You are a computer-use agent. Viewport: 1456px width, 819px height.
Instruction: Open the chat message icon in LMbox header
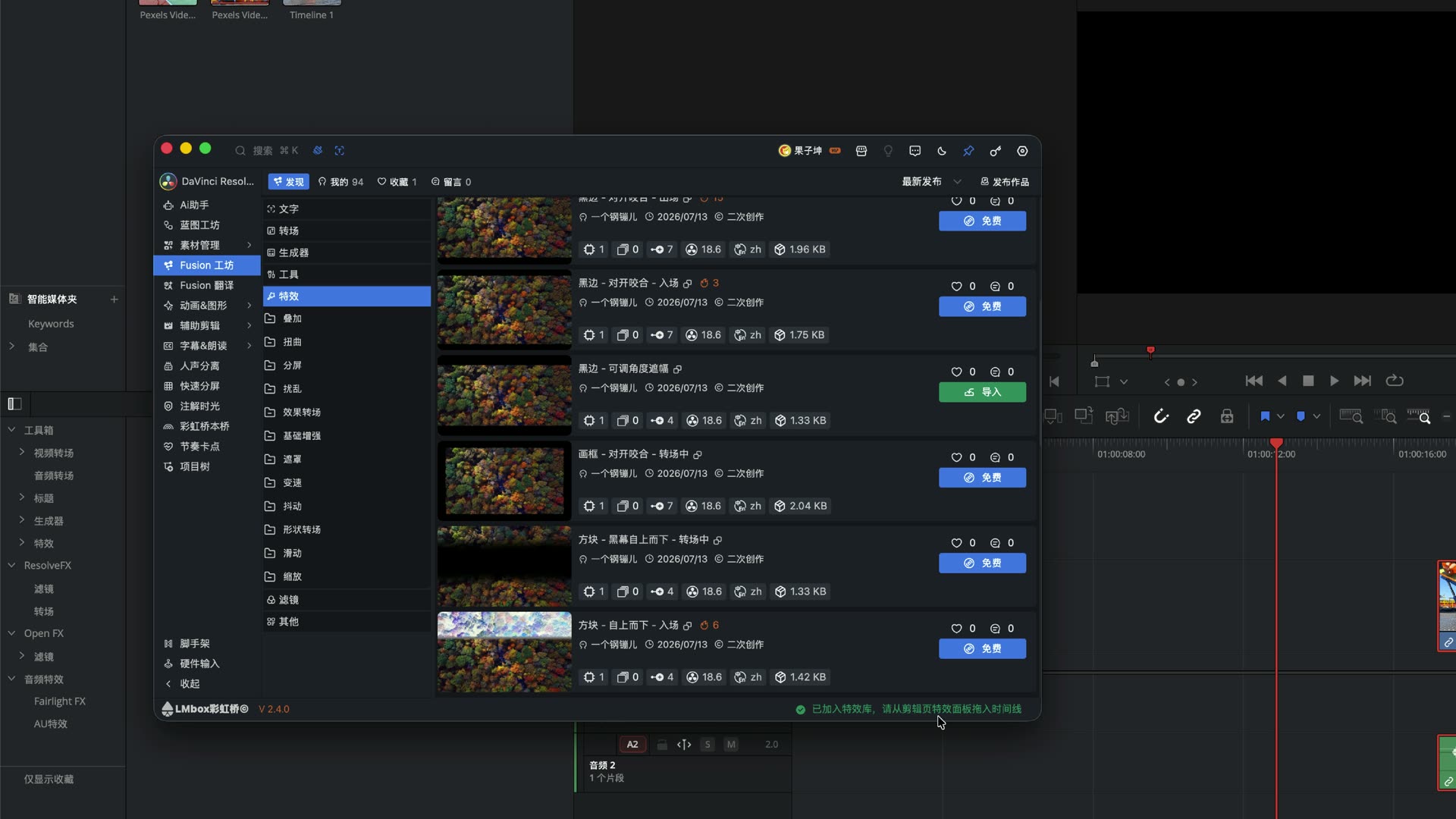pyautogui.click(x=915, y=151)
